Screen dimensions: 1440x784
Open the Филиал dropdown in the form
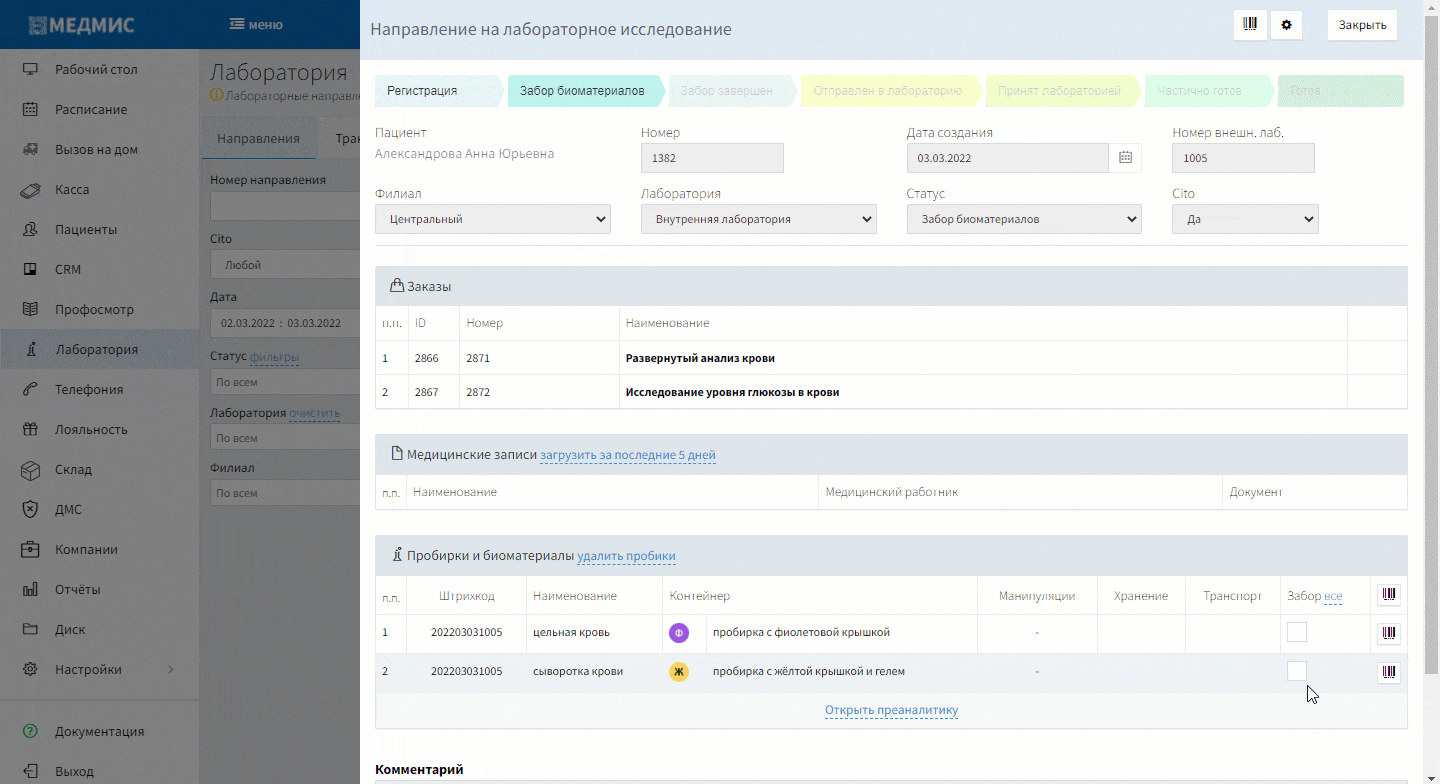[x=493, y=219]
